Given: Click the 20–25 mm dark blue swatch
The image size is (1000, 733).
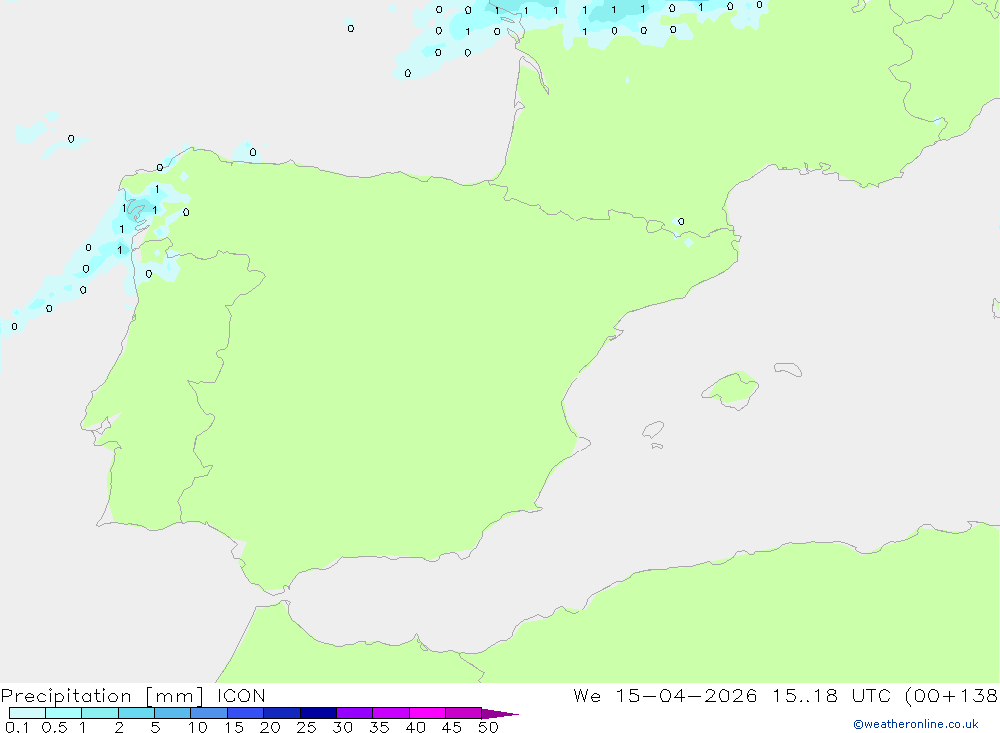Looking at the screenshot, I should 282,713.
